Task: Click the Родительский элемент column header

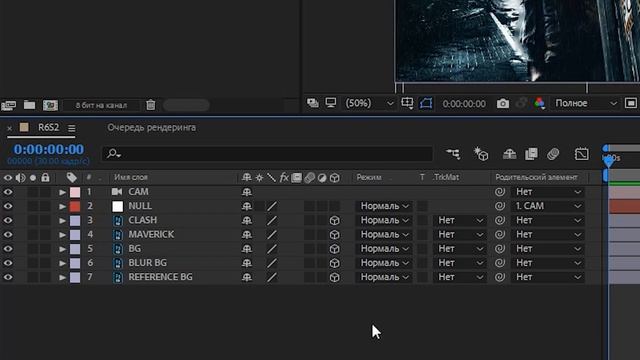Action: point(536,178)
